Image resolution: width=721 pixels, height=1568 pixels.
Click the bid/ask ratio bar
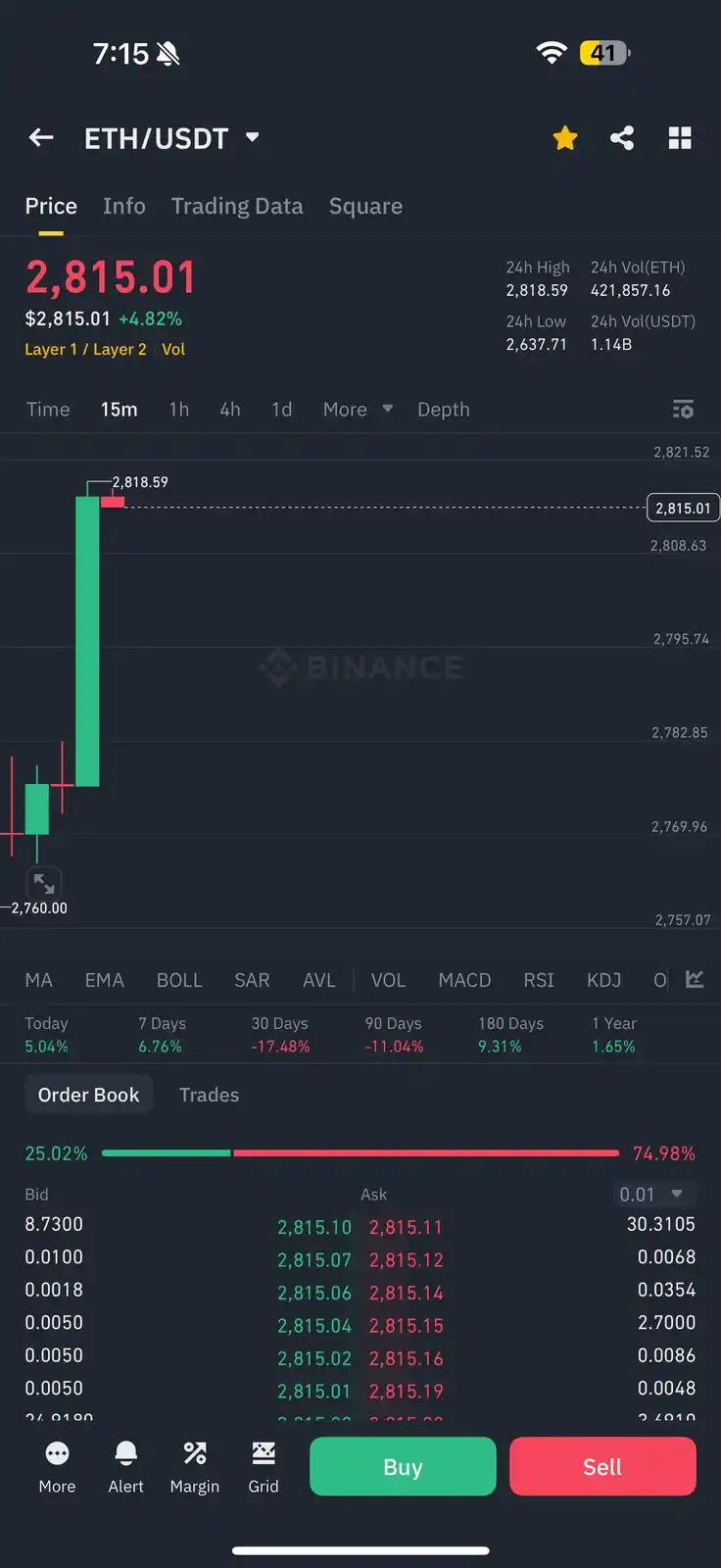(360, 1153)
